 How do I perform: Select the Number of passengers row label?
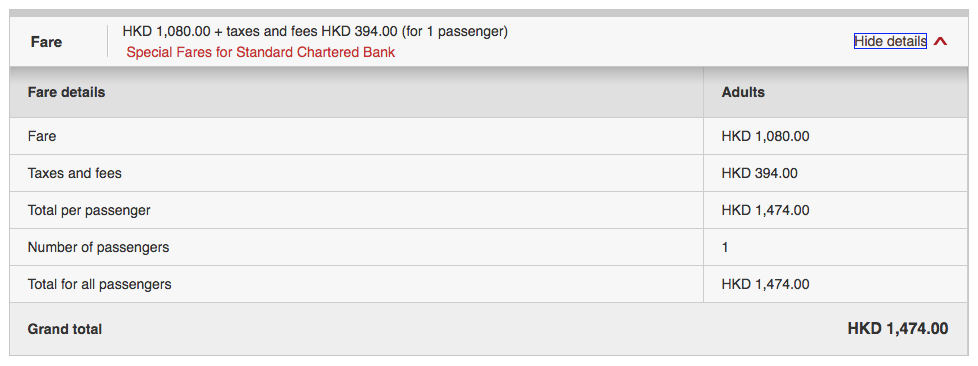coord(98,248)
